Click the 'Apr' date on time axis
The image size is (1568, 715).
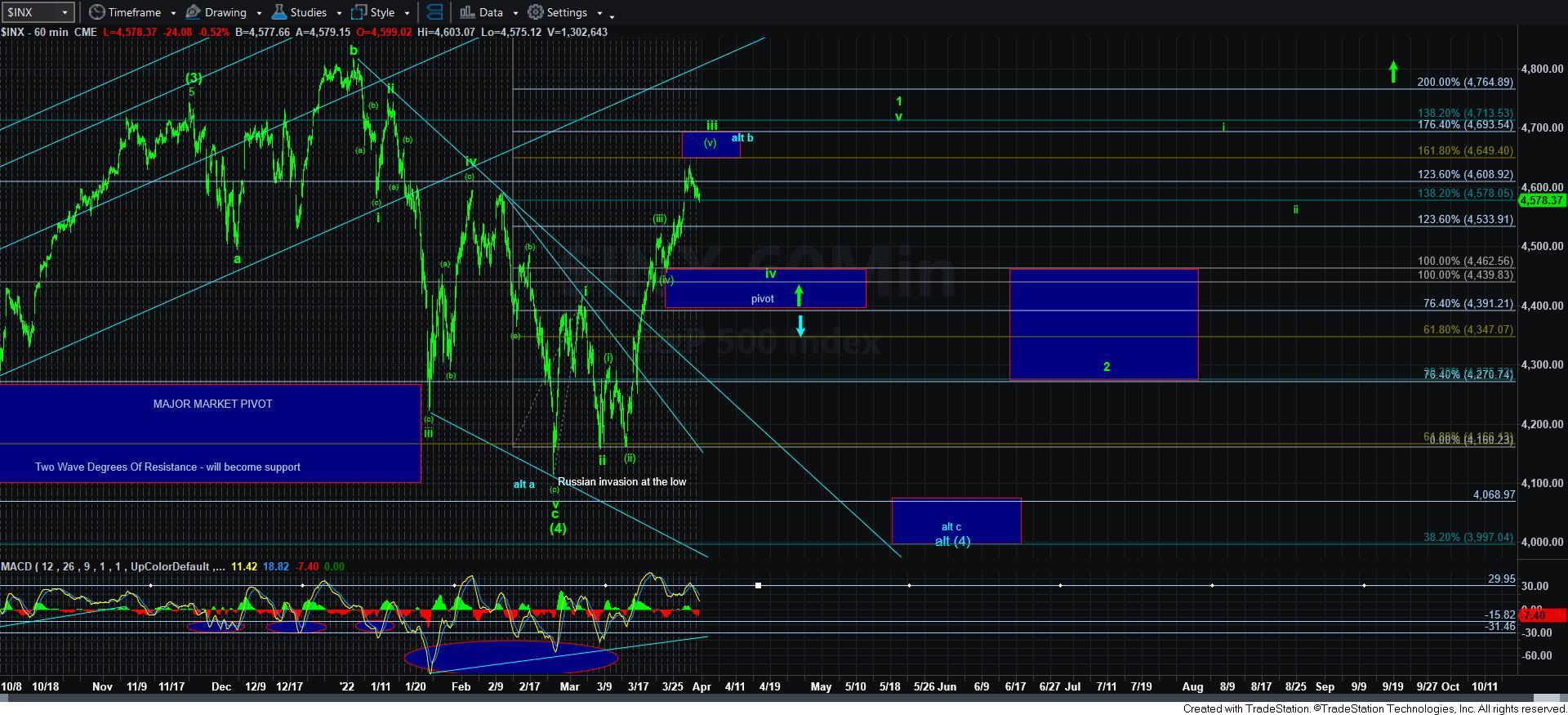701,686
